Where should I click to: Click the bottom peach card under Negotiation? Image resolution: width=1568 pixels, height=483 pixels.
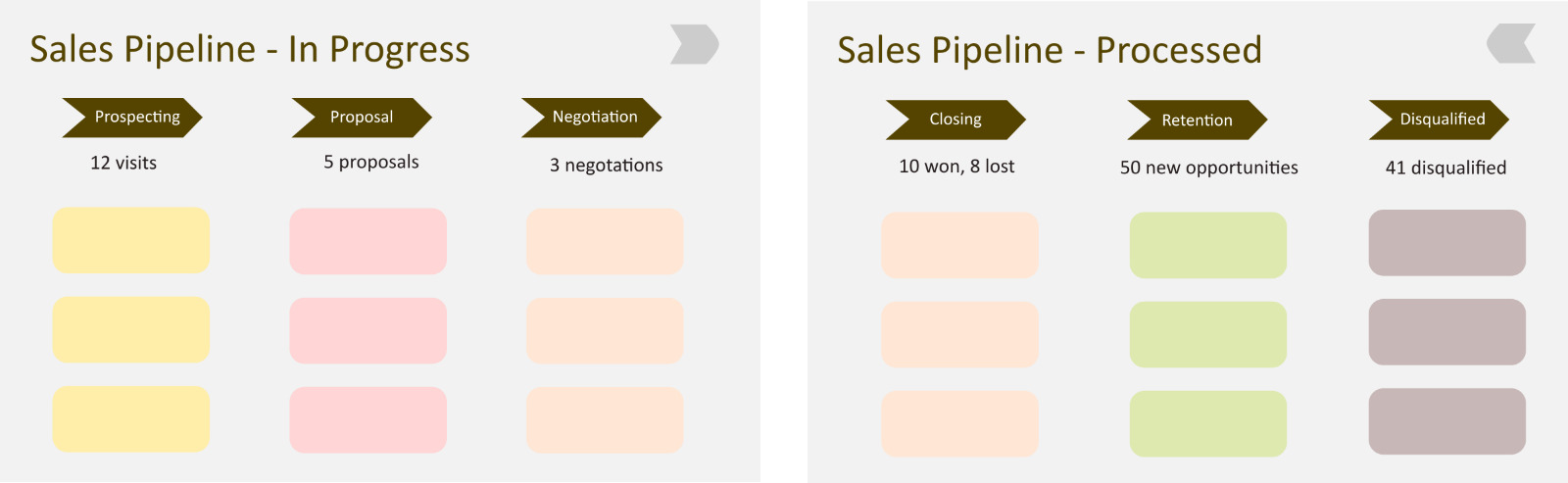click(605, 420)
